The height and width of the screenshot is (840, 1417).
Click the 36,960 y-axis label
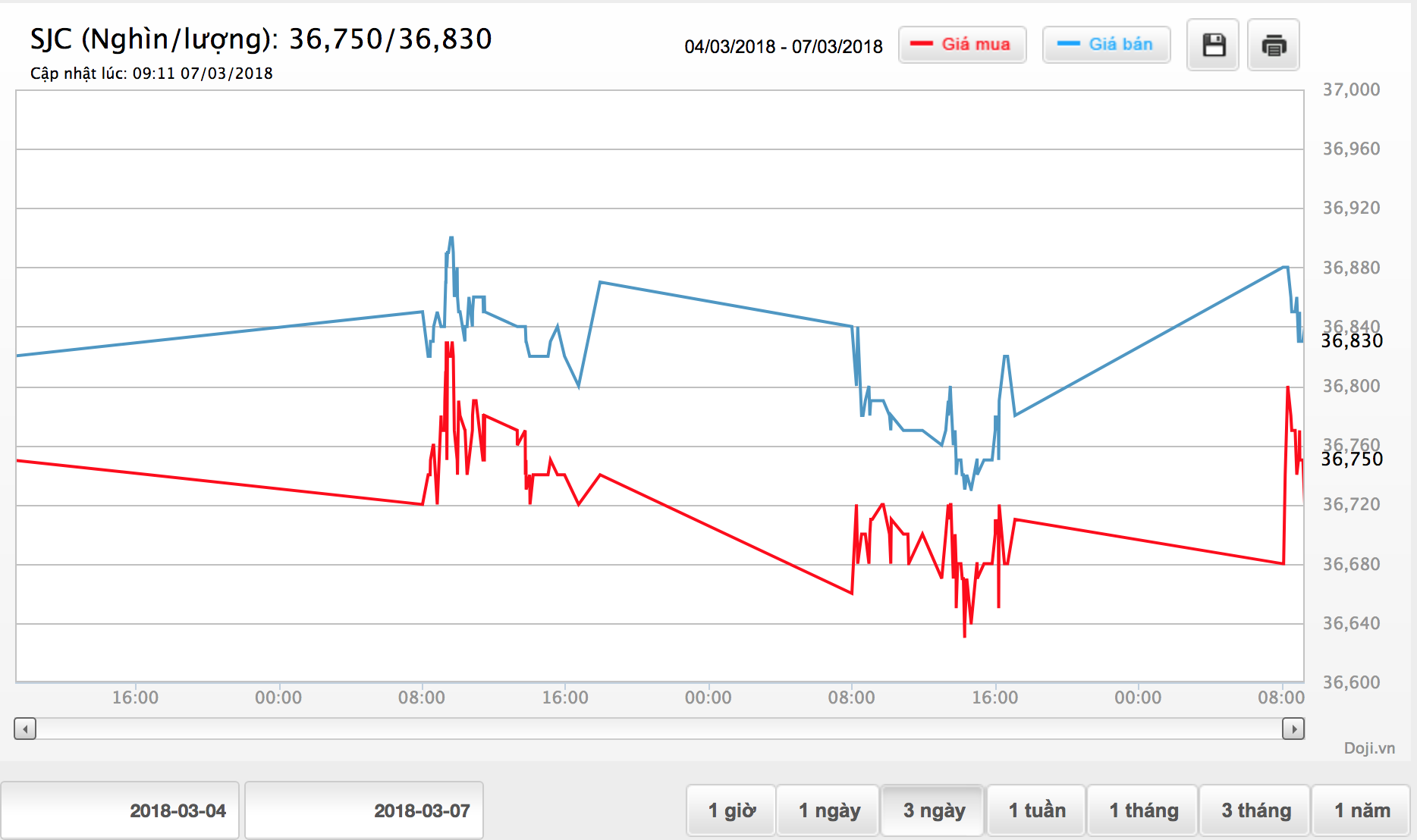coord(1351,149)
